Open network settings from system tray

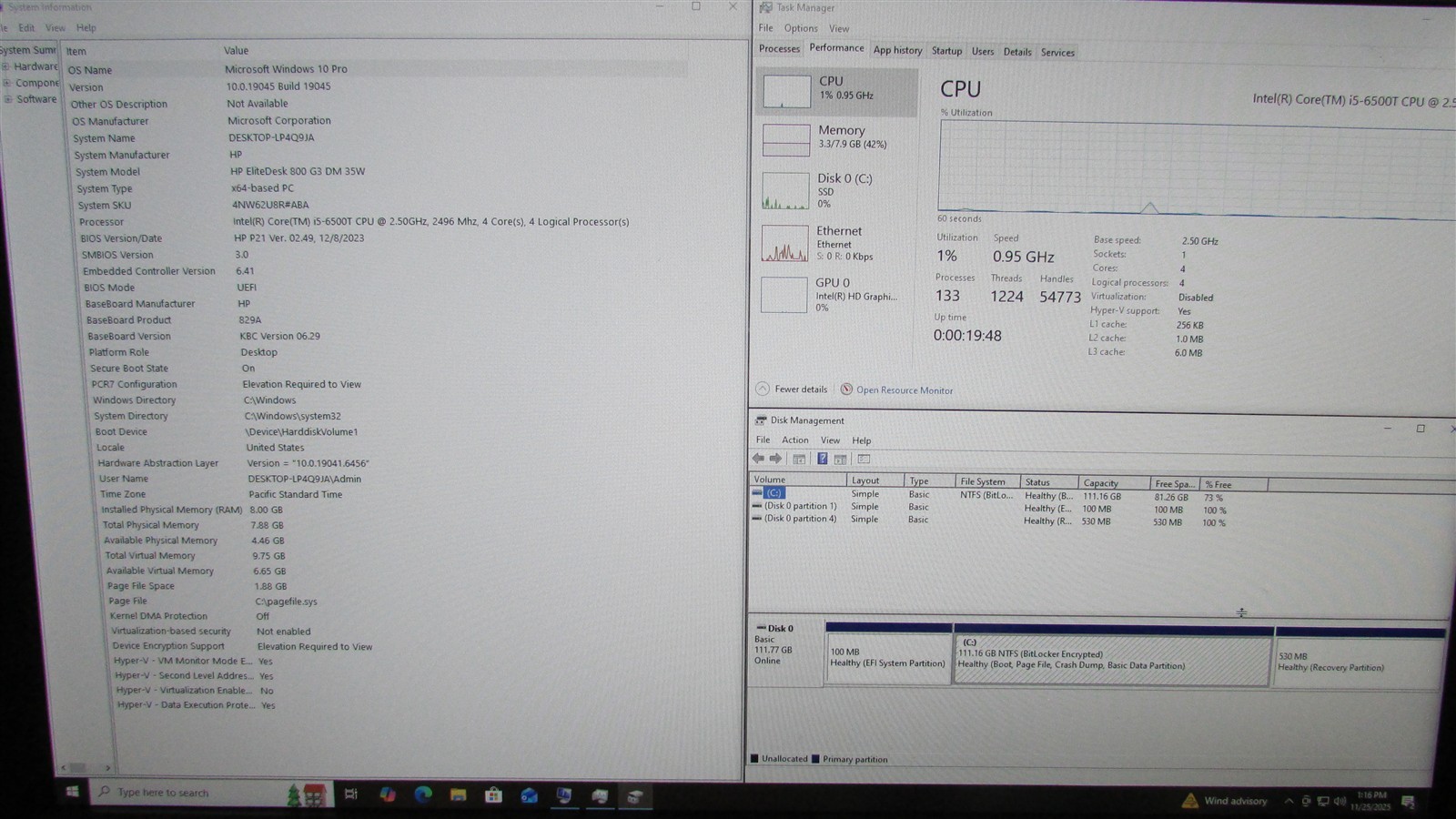(x=1323, y=801)
